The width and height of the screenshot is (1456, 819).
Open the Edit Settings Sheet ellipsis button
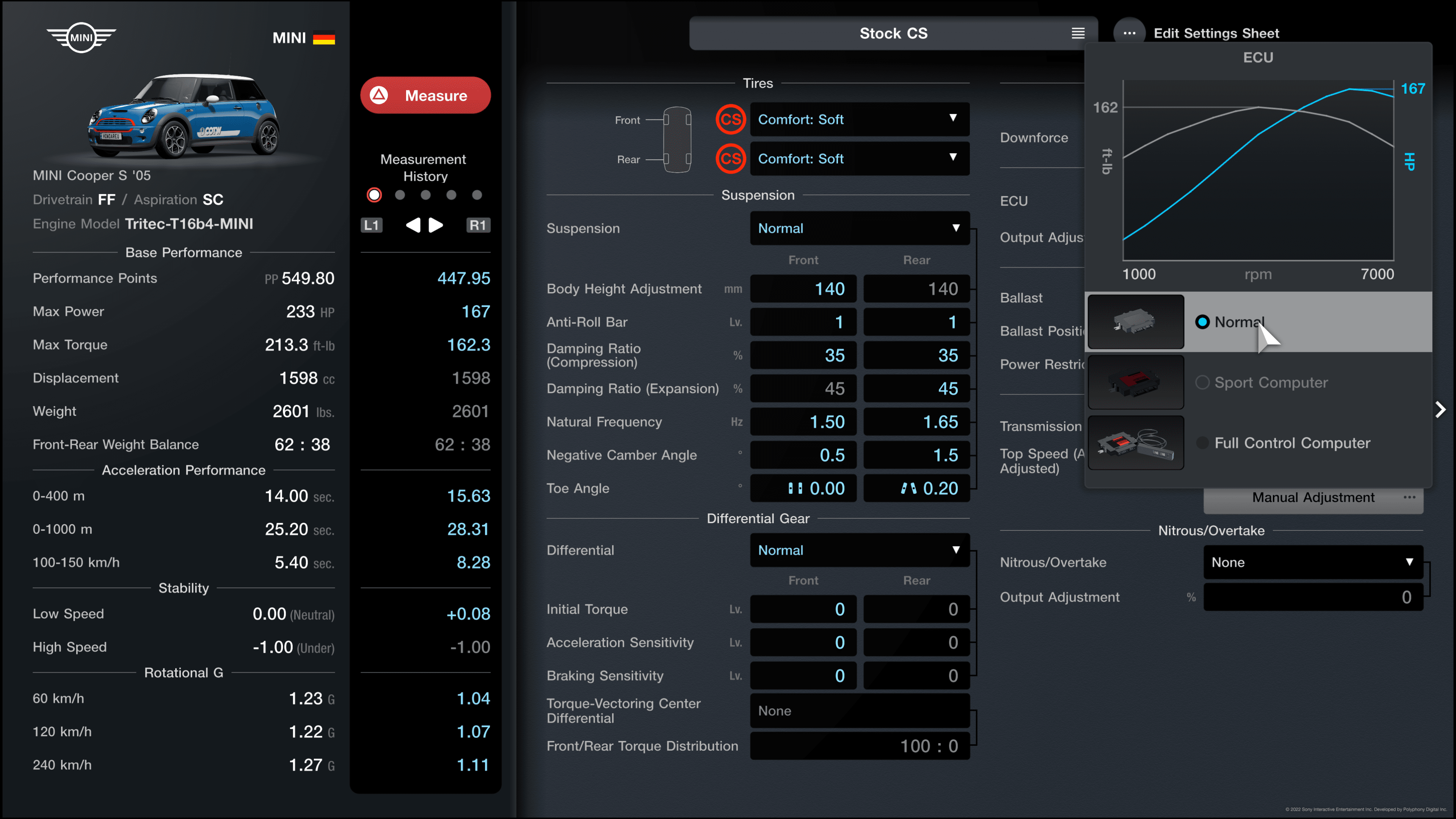[1129, 33]
